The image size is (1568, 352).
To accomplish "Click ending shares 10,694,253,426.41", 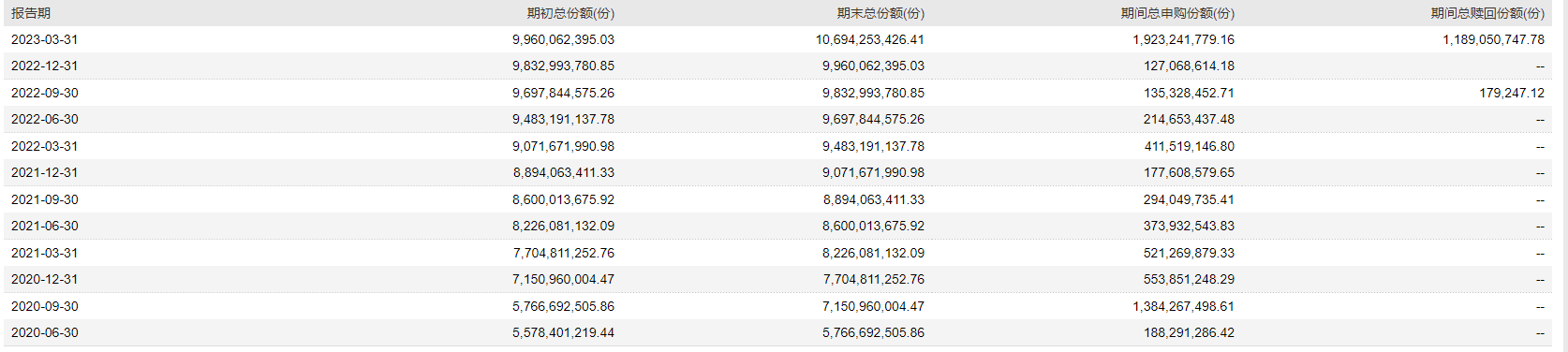I will pos(869,39).
